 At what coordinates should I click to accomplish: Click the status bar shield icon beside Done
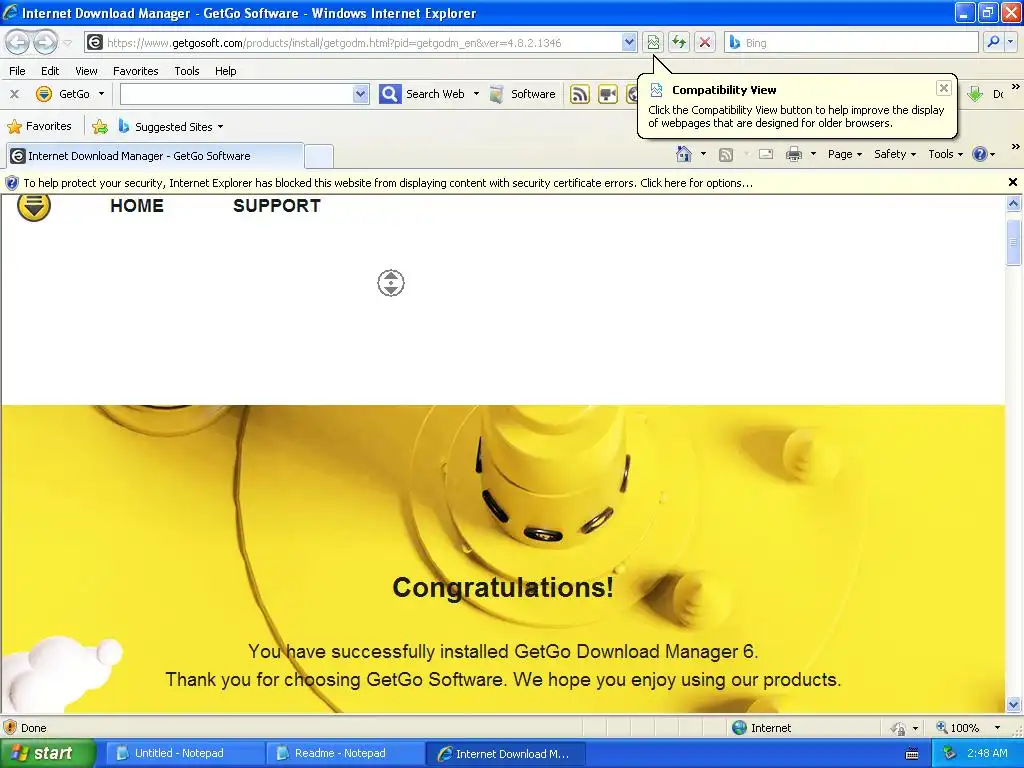(10, 728)
